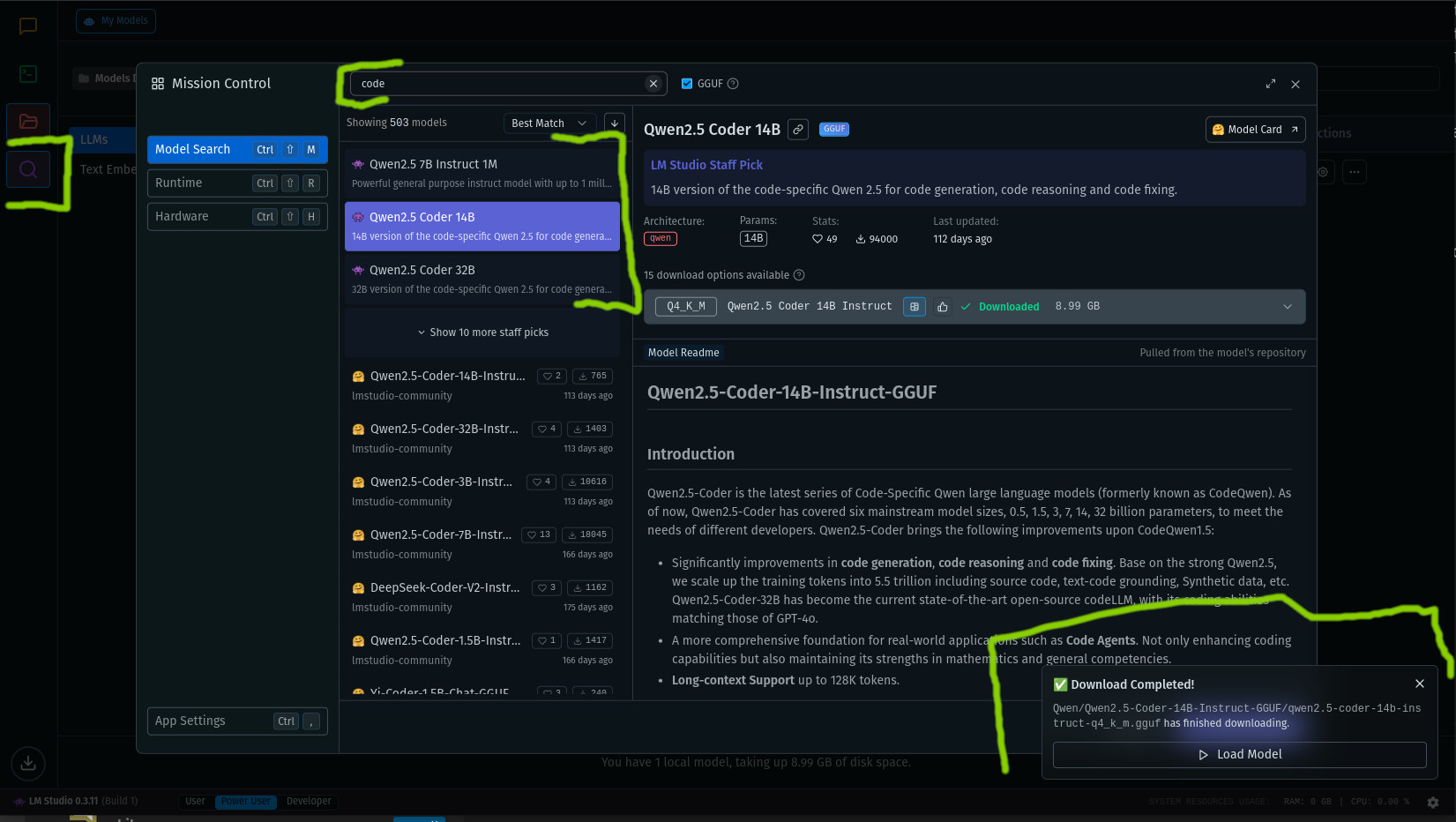
Task: Open the Developer terminal sidebar icon
Action: point(28,74)
